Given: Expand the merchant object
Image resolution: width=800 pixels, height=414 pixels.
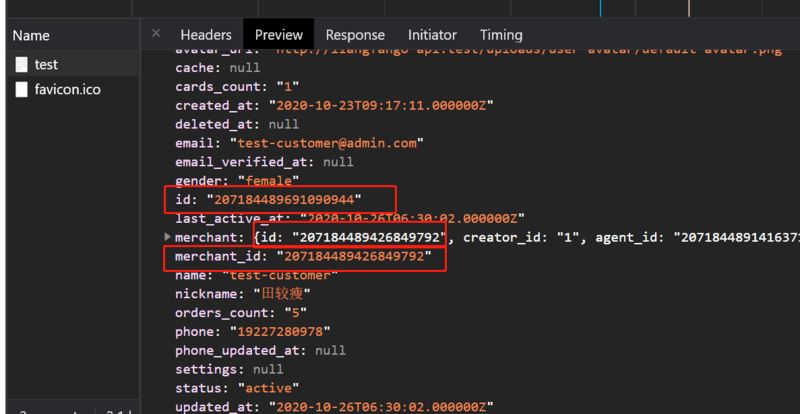Looking at the screenshot, I should [x=167, y=236].
